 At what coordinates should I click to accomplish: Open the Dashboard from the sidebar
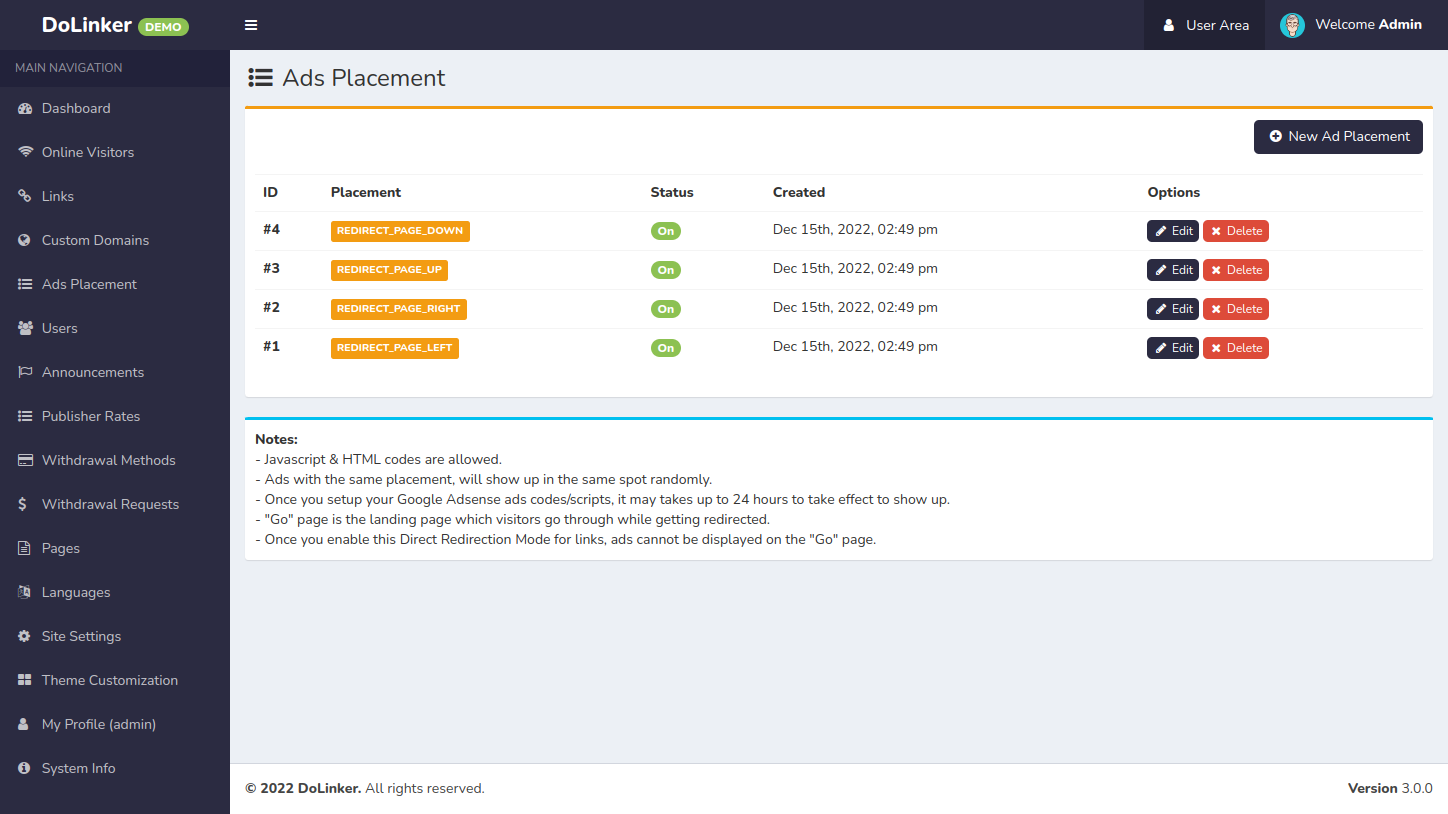tap(75, 108)
